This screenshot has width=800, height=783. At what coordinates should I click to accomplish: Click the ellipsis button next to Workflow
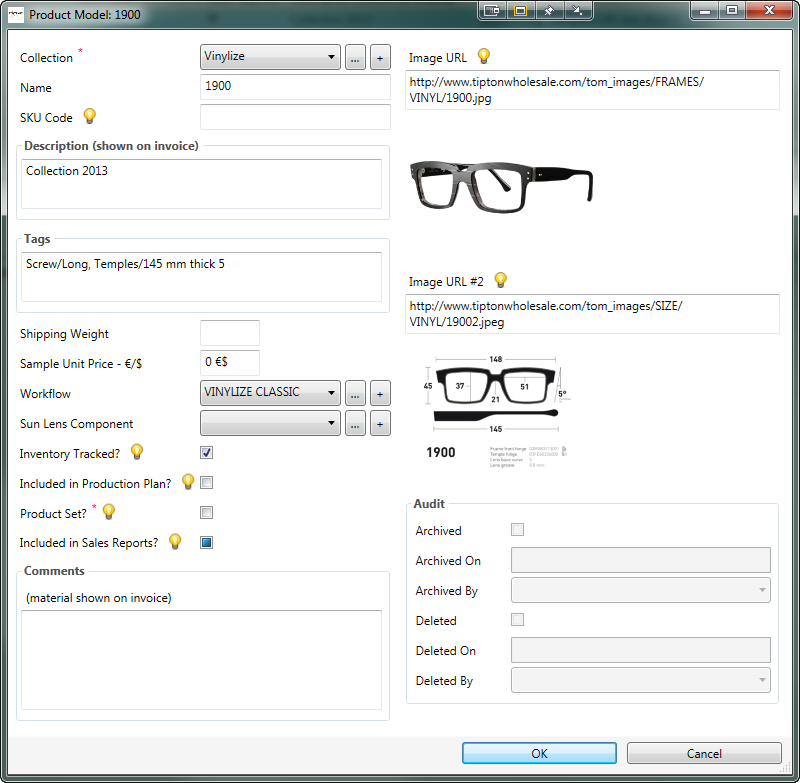[355, 394]
